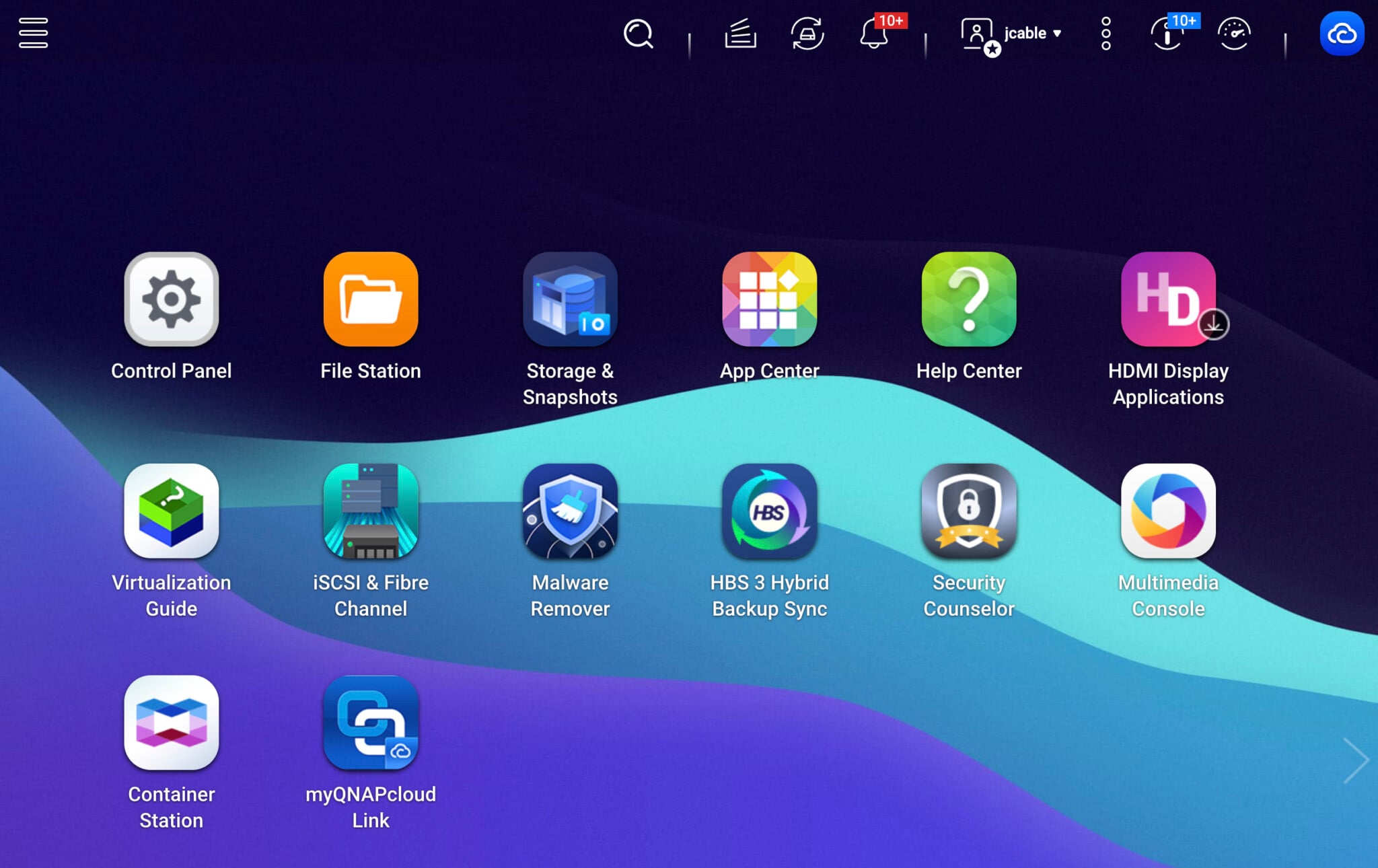Screen dimensions: 1378x868
Task: Open Security Counselor
Action: point(968,511)
